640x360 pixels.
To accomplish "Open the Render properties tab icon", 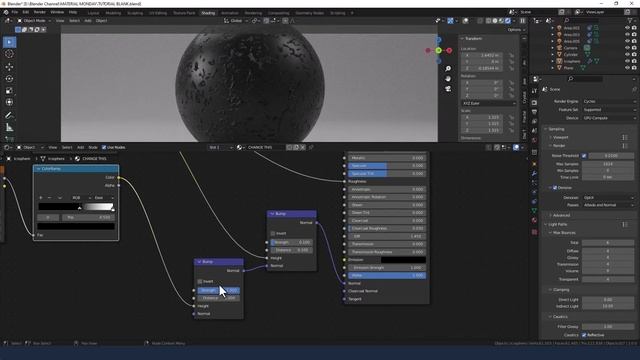I will 534,103.
